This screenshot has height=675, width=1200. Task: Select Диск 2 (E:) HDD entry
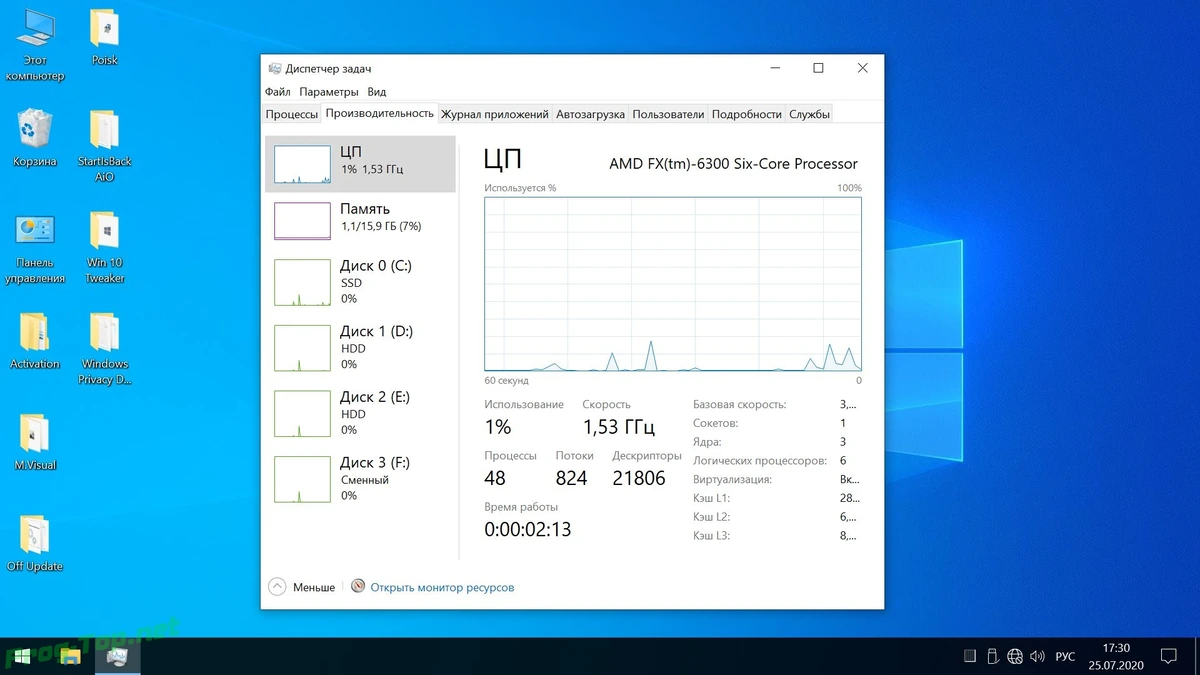(x=360, y=413)
